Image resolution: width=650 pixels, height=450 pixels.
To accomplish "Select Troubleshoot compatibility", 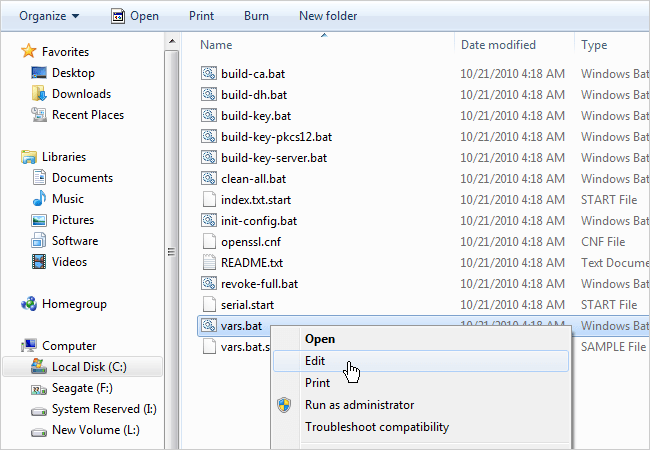I will (421, 427).
